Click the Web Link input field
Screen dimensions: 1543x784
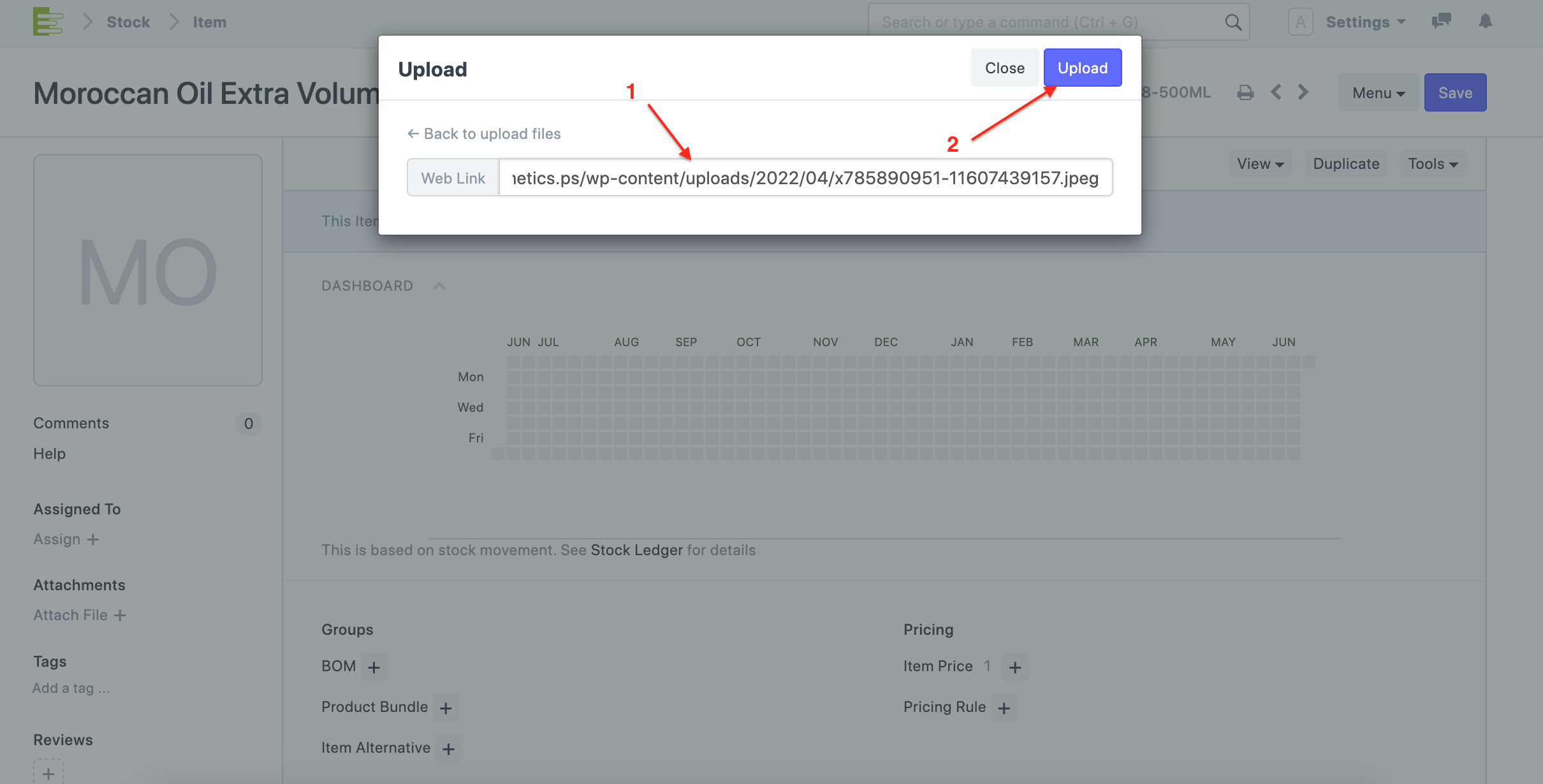click(x=806, y=177)
